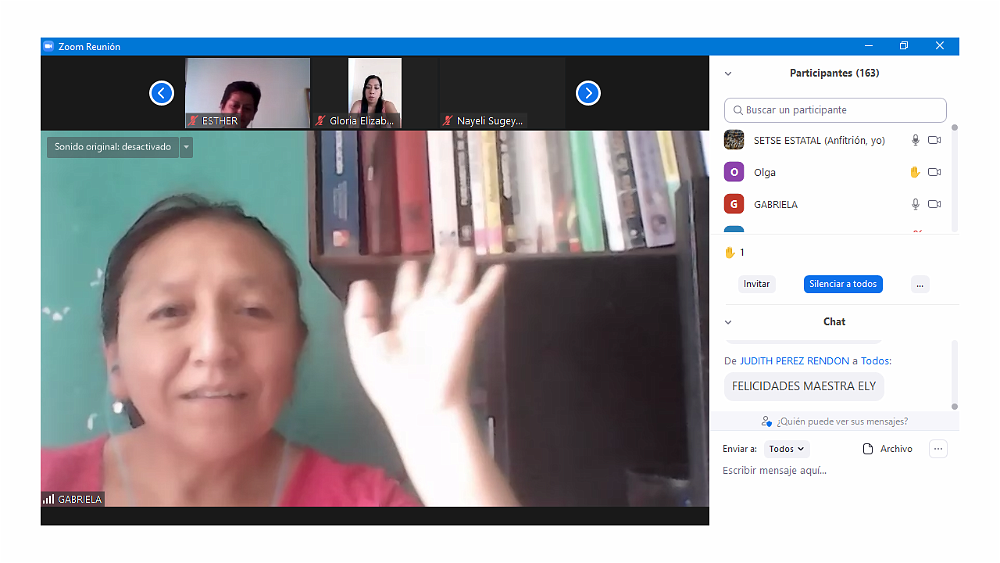Collapse the Chat panel chevron
Viewport: 1000px width, 563px height.
[728, 322]
